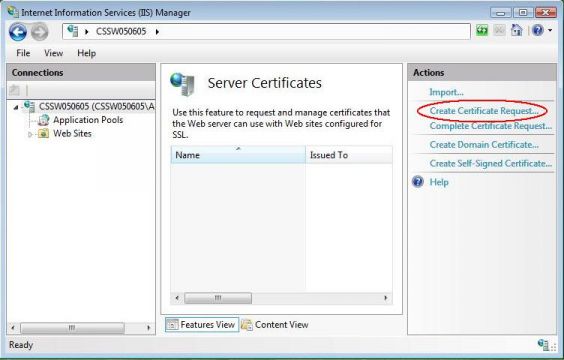Open the View menu
The image size is (564, 360).
pyautogui.click(x=54, y=53)
